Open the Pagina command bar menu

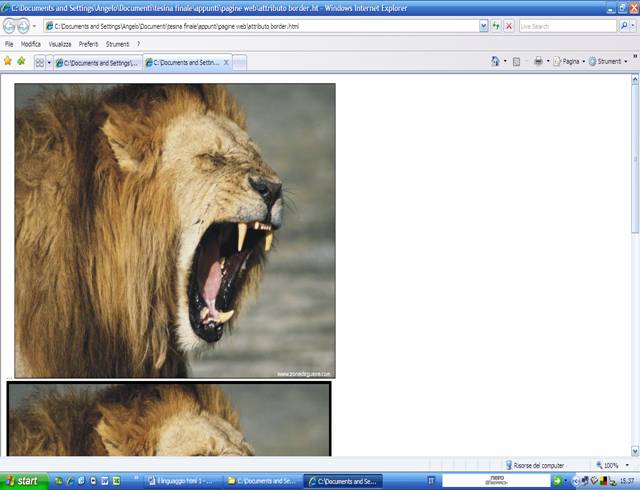click(x=569, y=61)
